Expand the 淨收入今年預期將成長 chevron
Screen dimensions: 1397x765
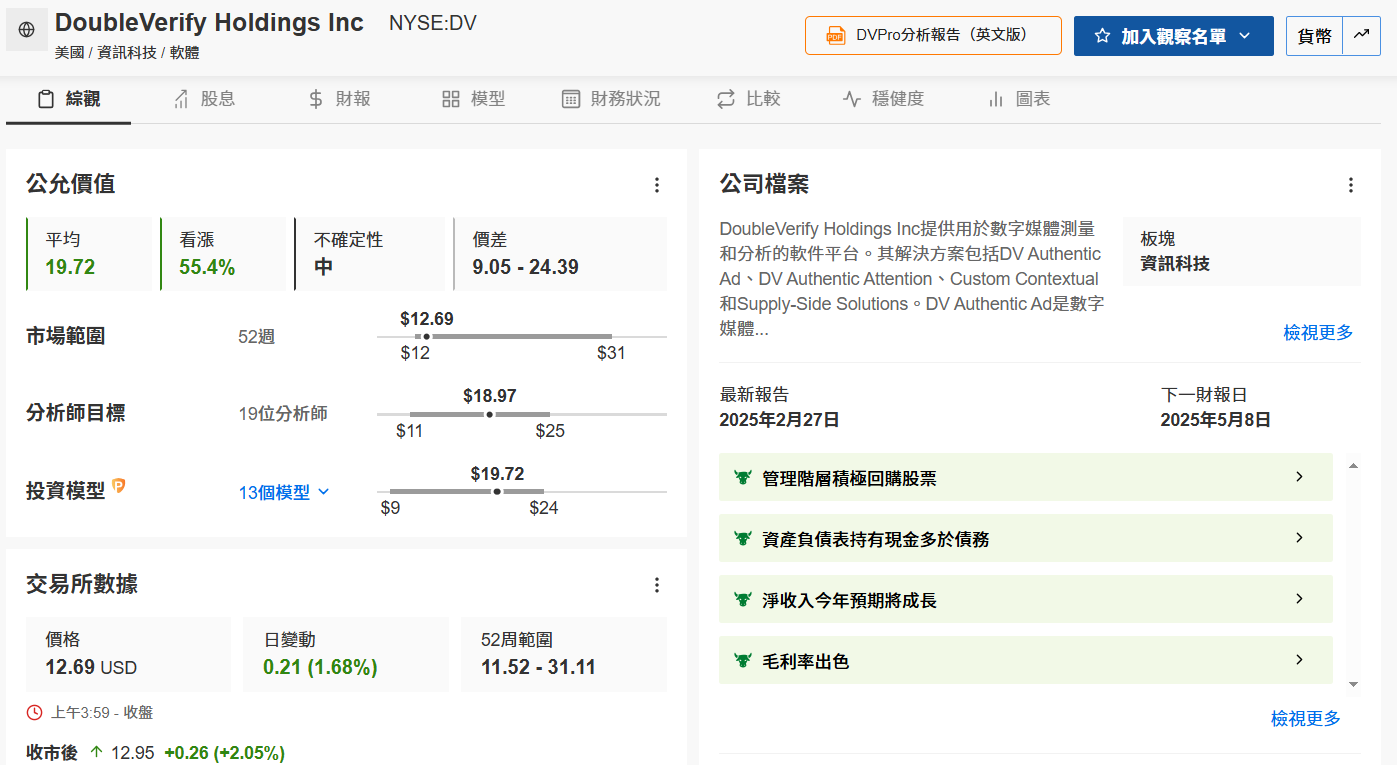1300,599
